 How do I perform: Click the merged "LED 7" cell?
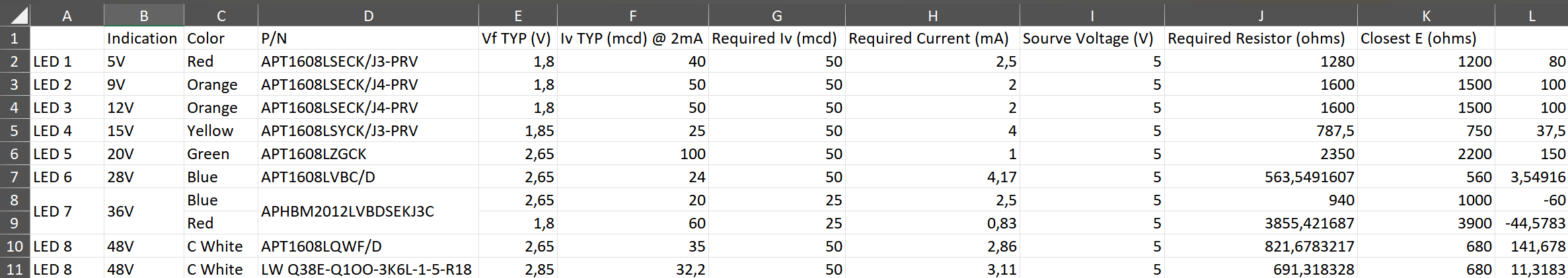click(x=67, y=211)
